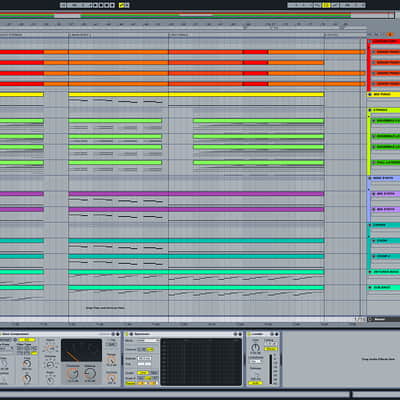This screenshot has height=400, width=400.
Task: Click the yellow toggle in top transport bar
Action: point(122,5)
